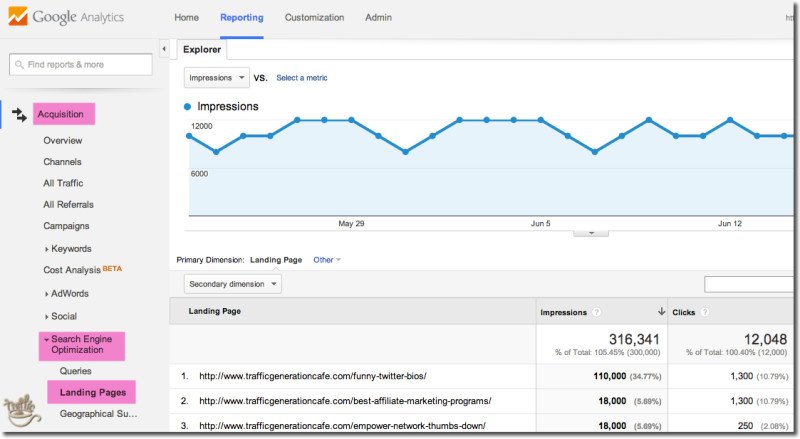Open the Channels report in sidebar
This screenshot has width=800, height=439.
click(62, 162)
